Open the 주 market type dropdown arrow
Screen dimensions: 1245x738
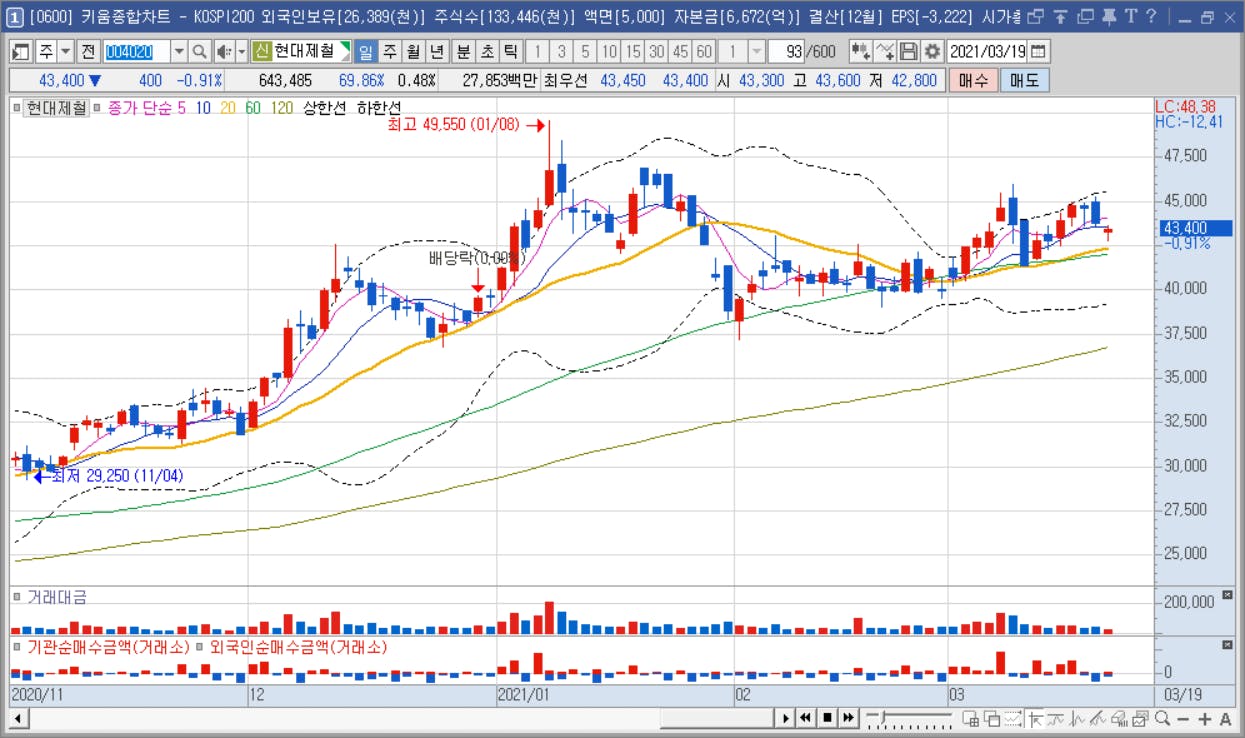[66, 52]
